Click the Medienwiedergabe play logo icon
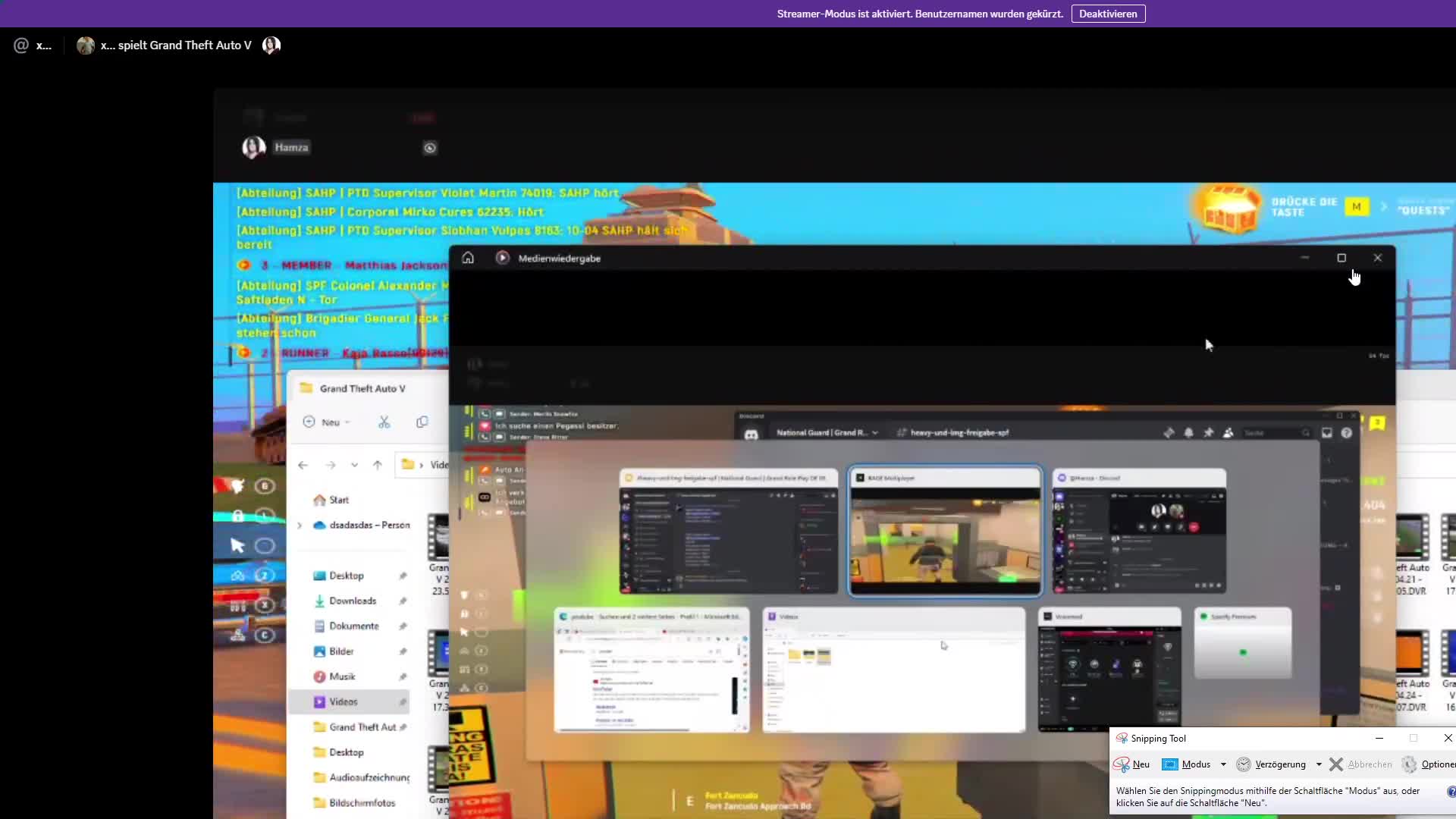Viewport: 1456px width, 819px height. [x=502, y=258]
